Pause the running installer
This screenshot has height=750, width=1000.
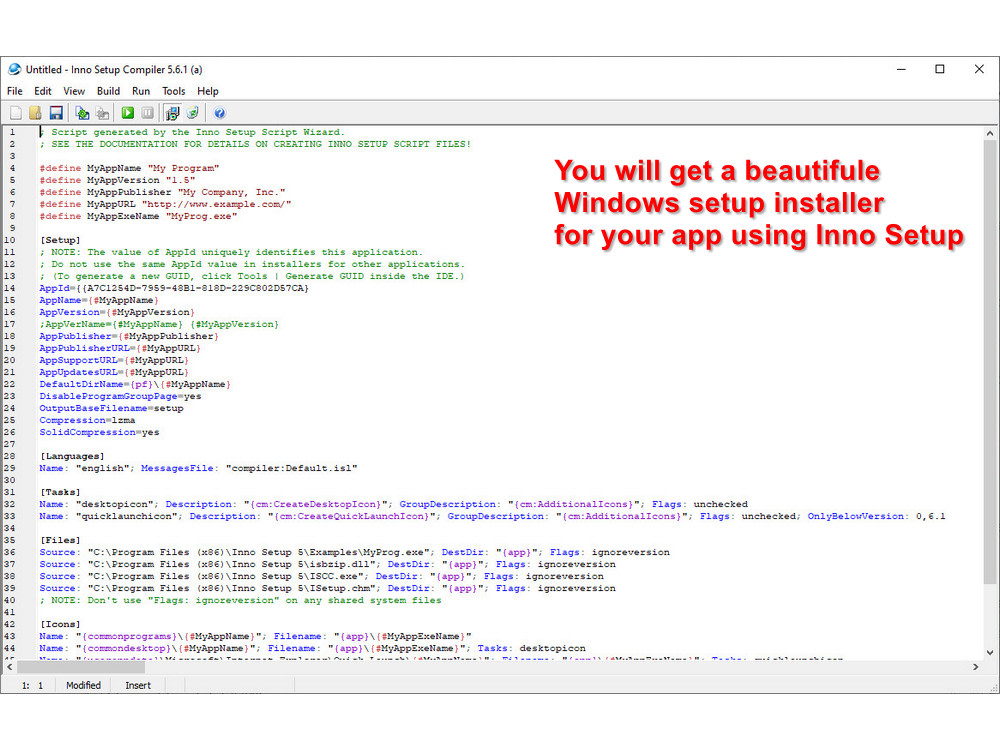coord(148,112)
